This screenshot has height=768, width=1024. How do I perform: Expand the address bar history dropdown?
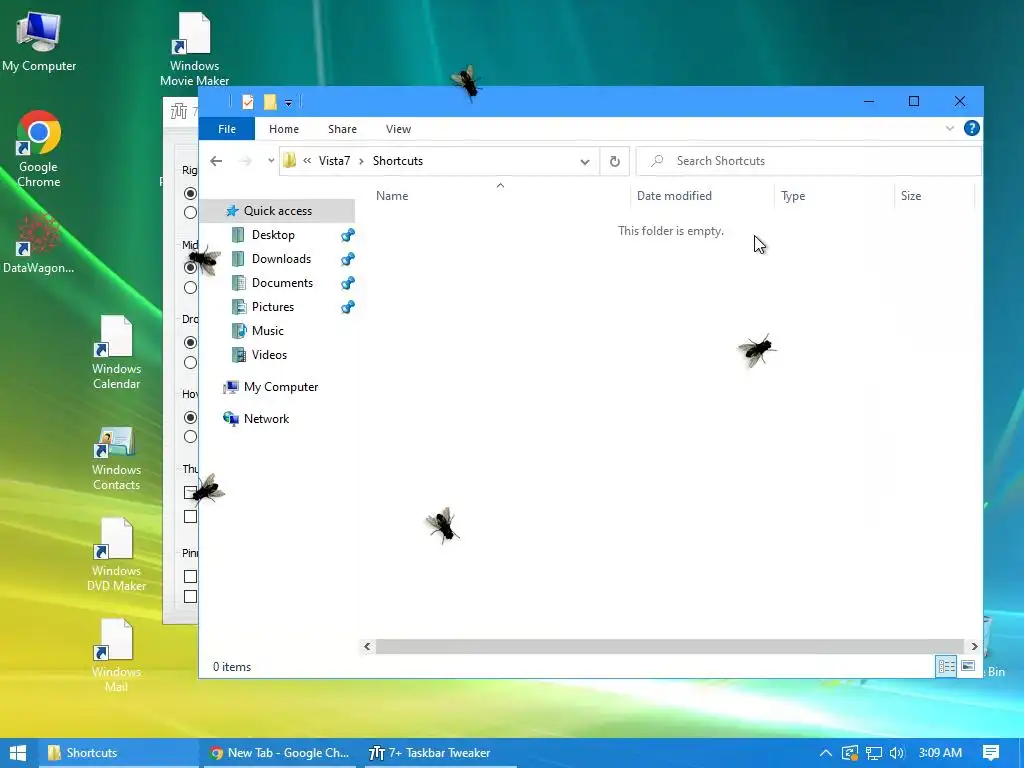[584, 161]
